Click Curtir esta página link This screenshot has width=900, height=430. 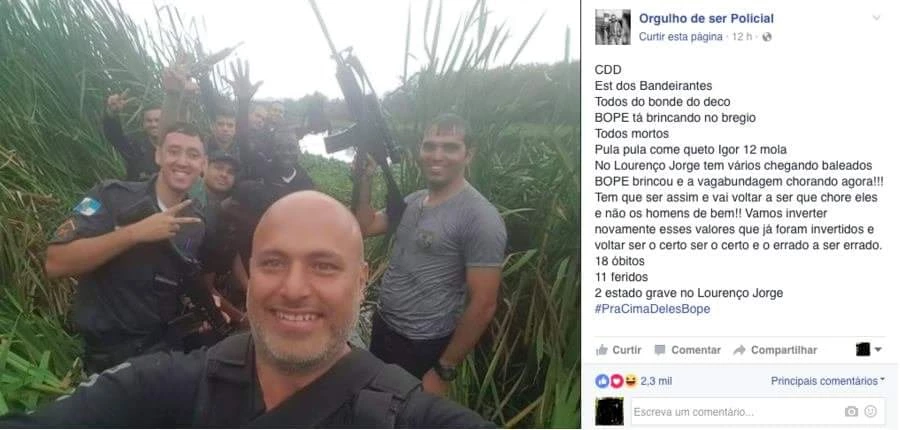click(681, 37)
